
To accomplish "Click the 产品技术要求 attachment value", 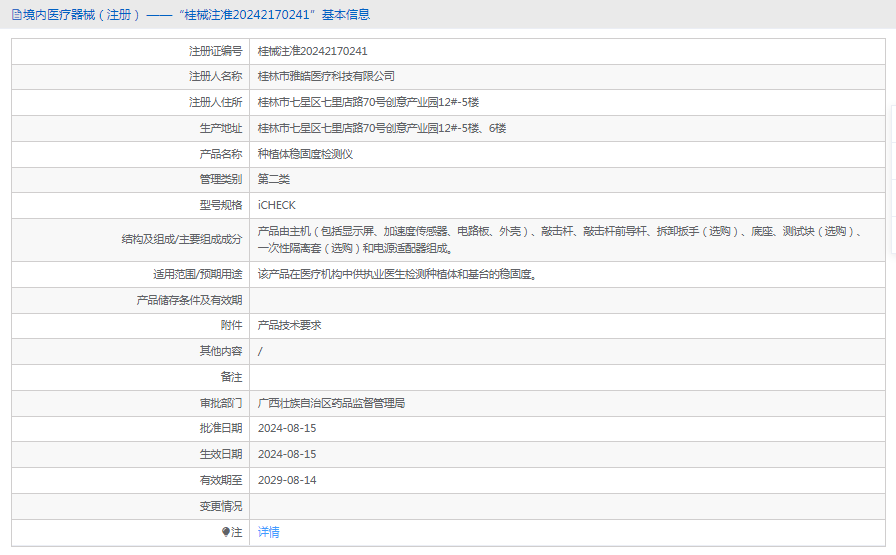I will click(290, 325).
